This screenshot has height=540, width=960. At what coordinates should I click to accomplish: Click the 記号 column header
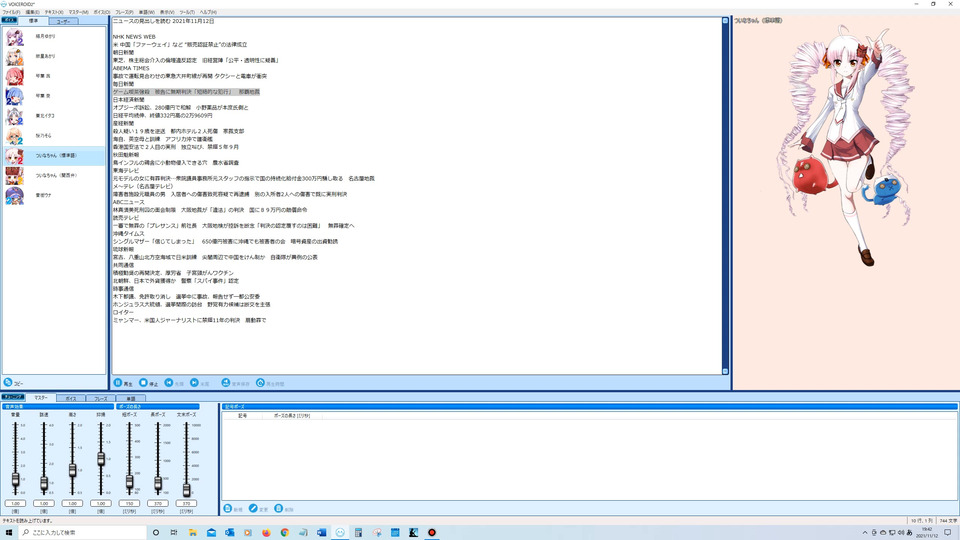pos(242,416)
